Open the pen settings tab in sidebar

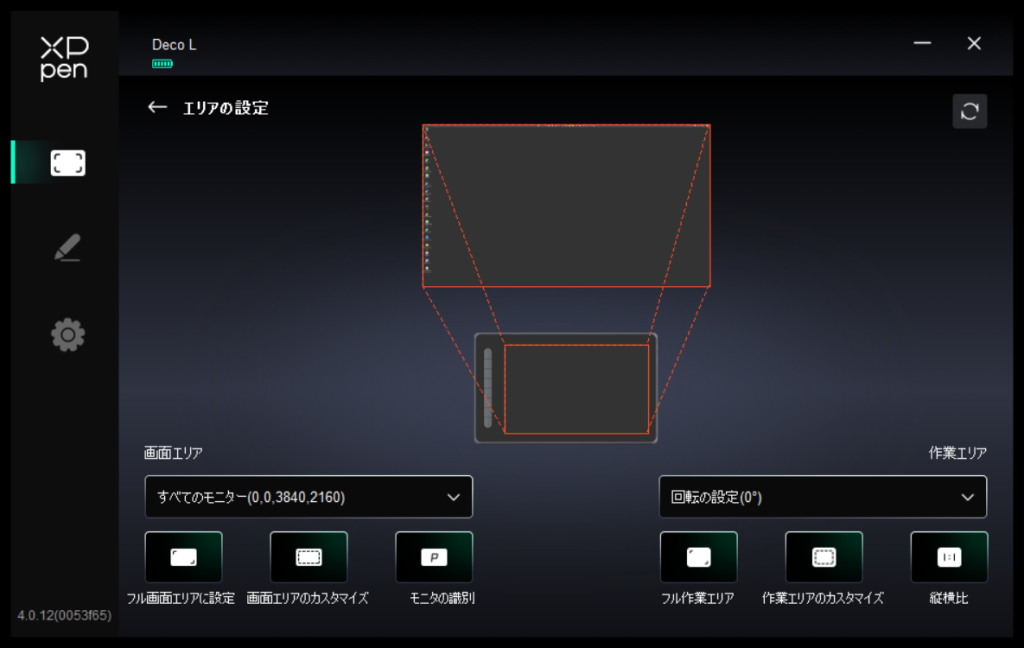(x=68, y=248)
